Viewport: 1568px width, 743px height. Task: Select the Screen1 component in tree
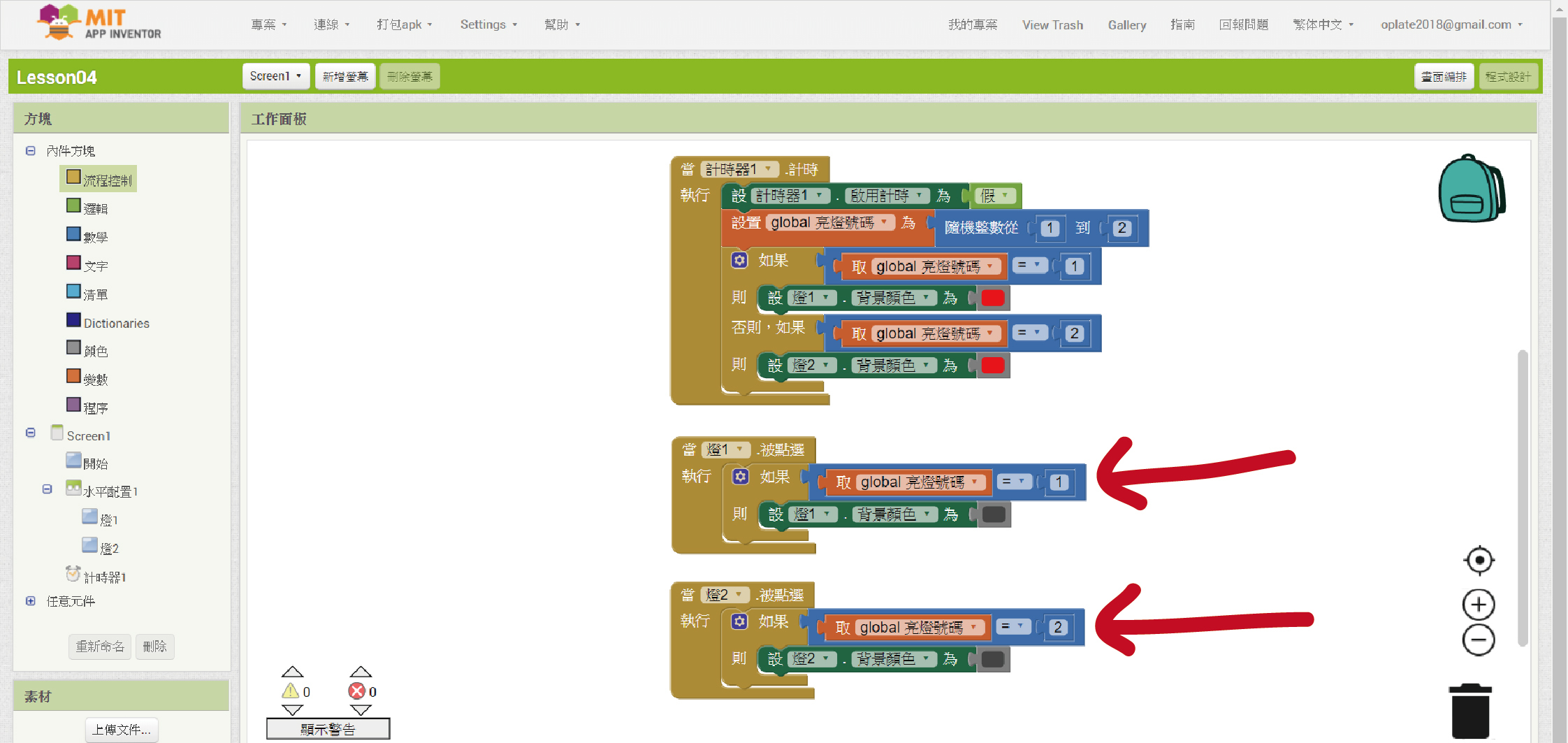[81, 435]
